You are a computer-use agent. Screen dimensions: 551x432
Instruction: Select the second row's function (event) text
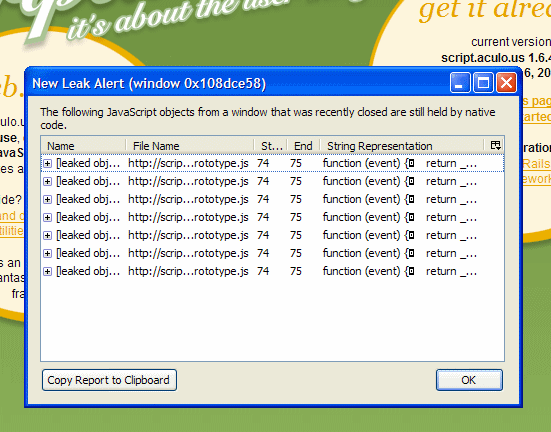pos(362,181)
